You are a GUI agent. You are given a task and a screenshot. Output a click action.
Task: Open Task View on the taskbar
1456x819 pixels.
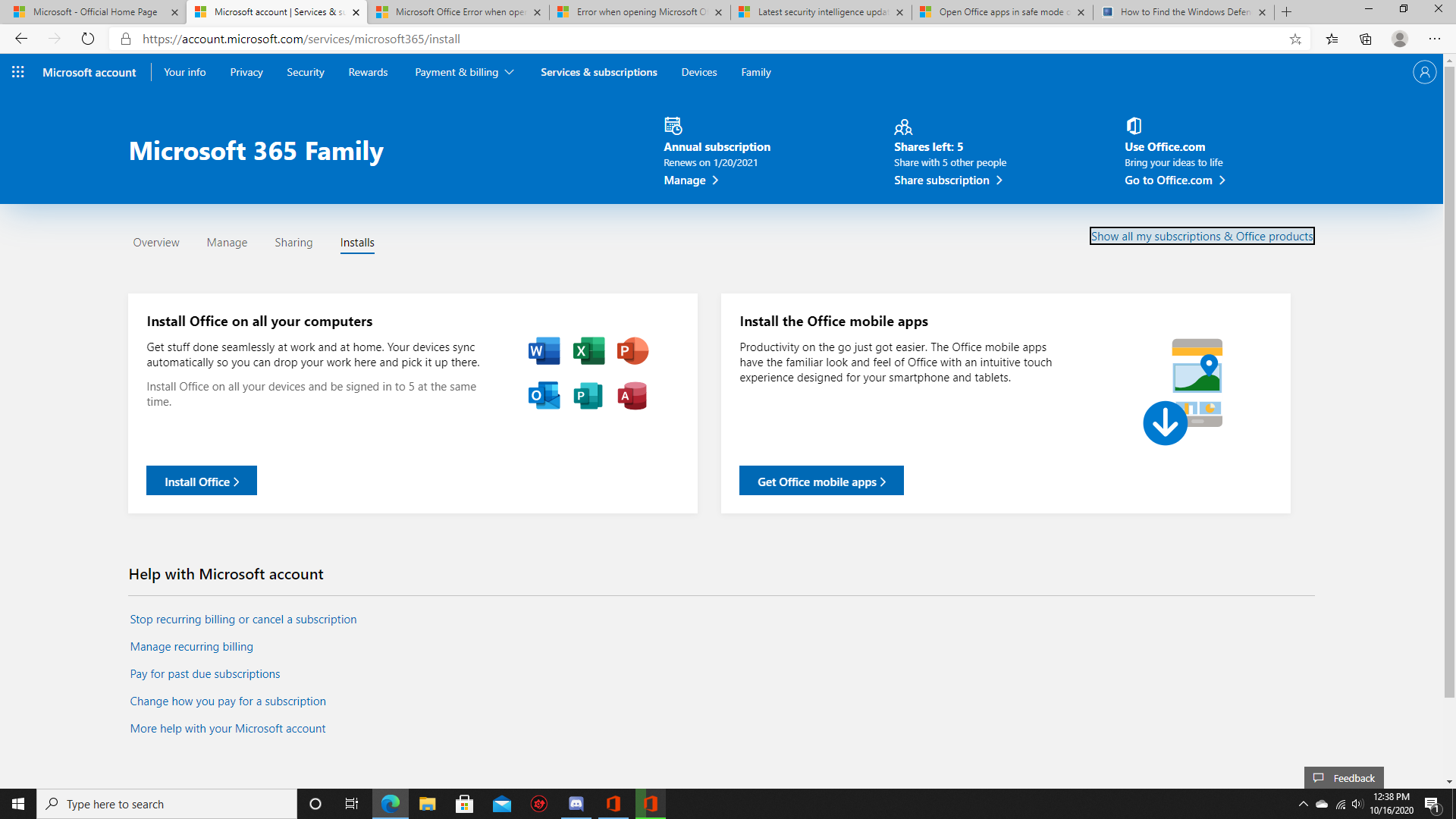(352, 804)
